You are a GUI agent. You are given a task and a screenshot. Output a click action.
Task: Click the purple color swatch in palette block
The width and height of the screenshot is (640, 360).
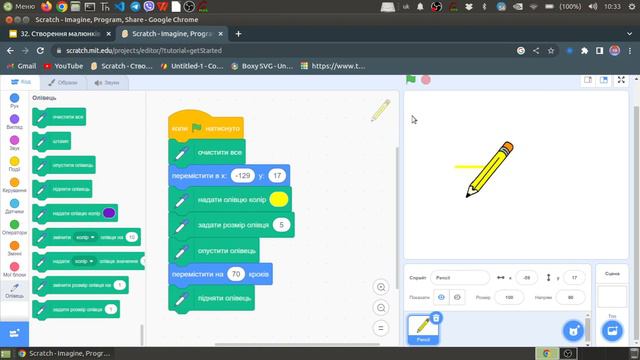pos(109,213)
